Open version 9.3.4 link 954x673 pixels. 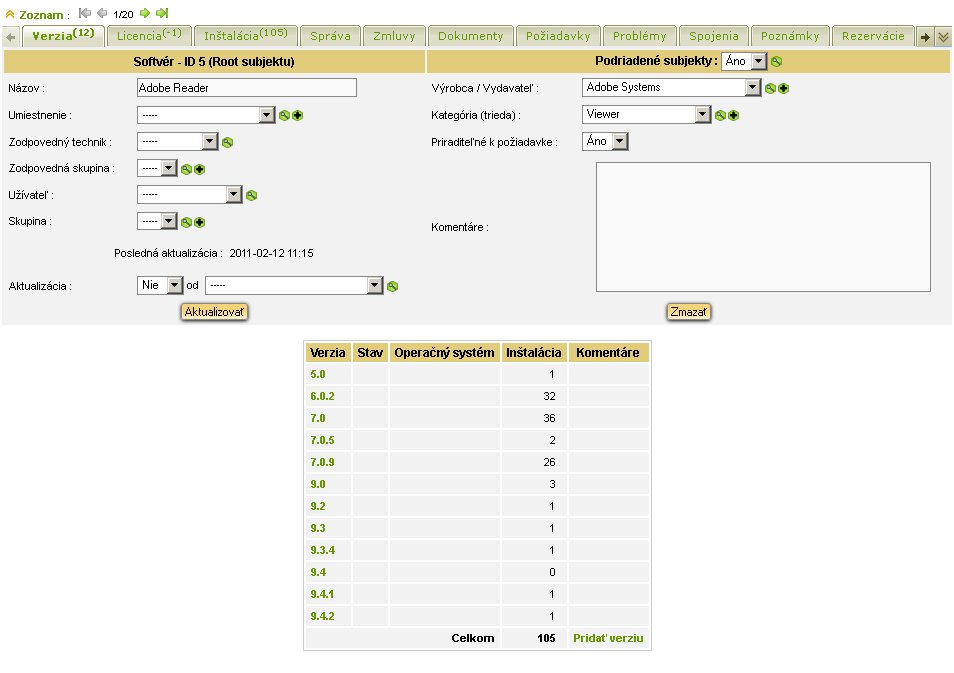322,550
